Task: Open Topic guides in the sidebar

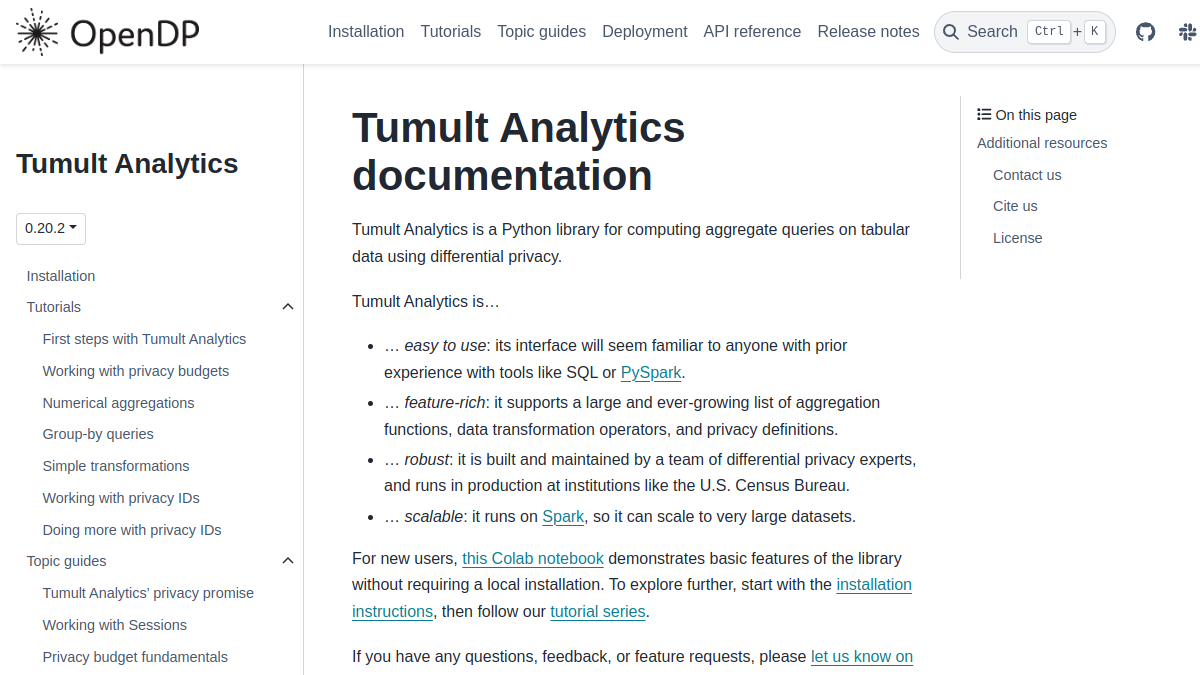Action: [67, 561]
